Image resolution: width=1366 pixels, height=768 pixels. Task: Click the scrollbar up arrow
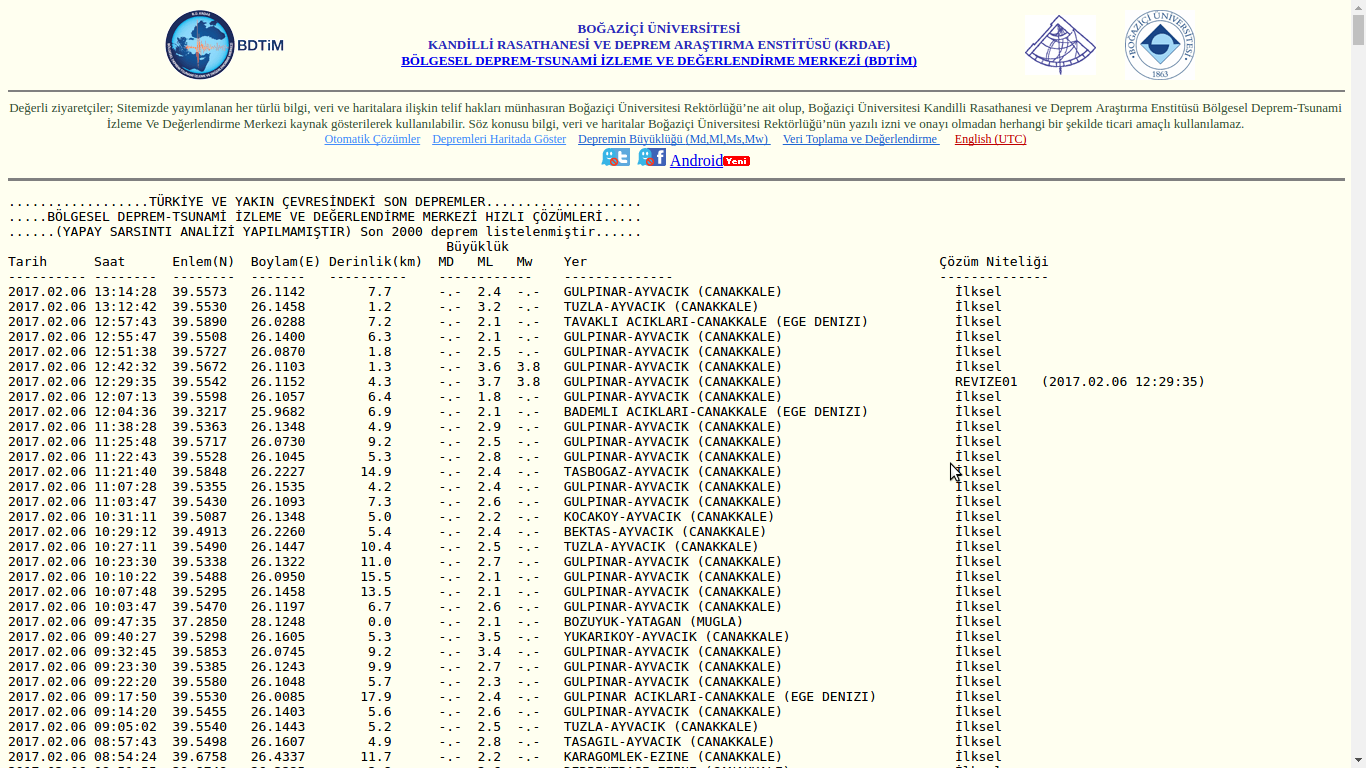[1358, 7]
